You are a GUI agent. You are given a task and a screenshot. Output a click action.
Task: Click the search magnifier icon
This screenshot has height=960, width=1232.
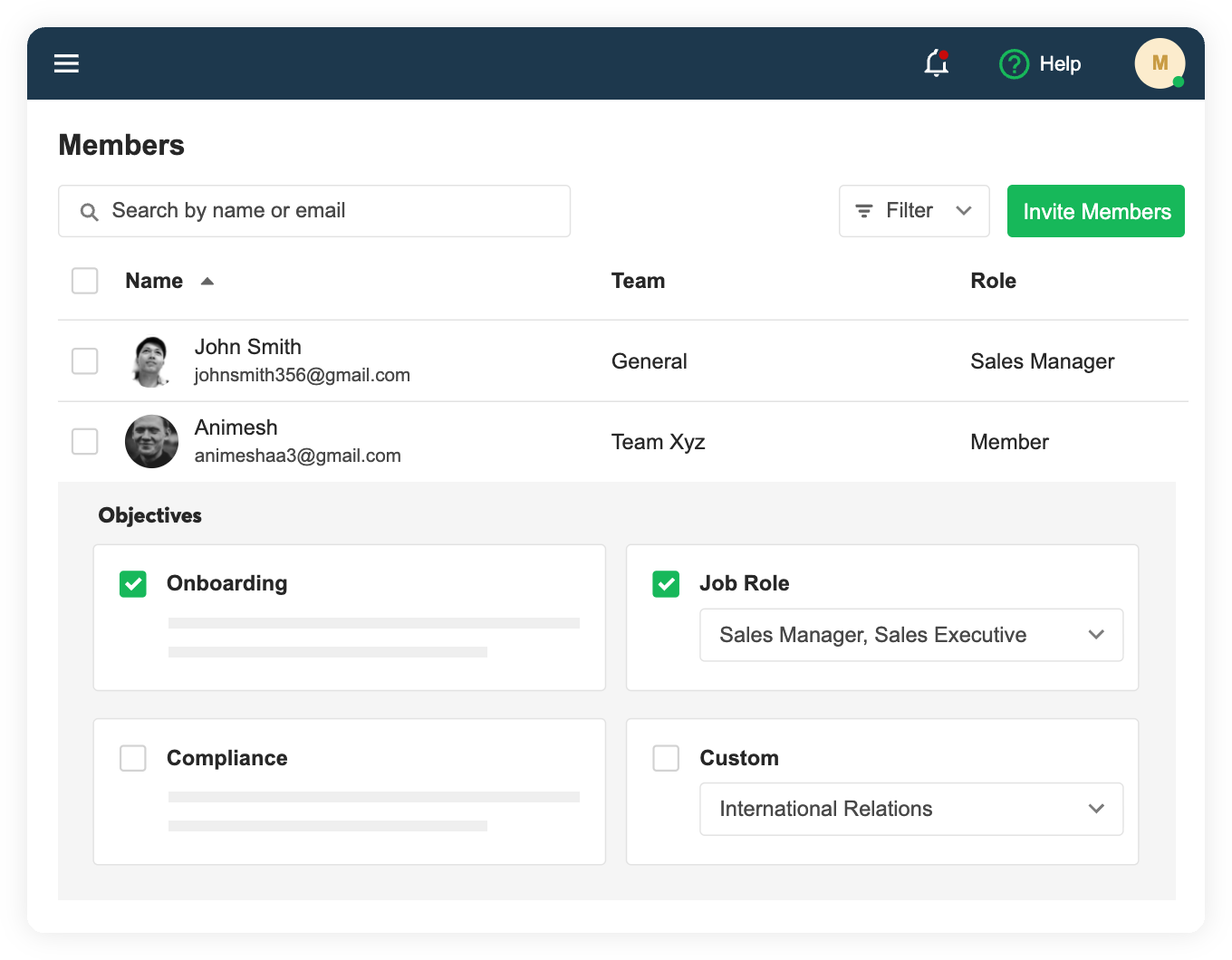(x=89, y=212)
